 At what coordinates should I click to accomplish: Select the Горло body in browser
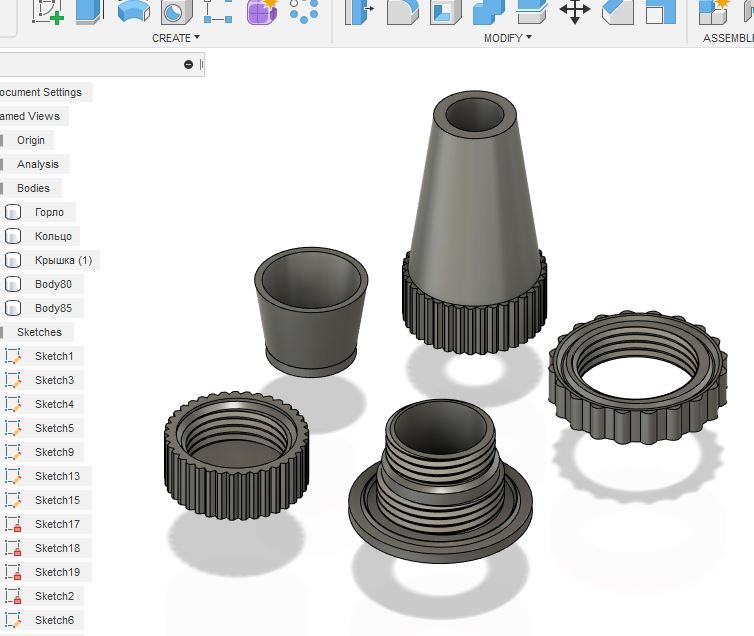pyautogui.click(x=49, y=212)
